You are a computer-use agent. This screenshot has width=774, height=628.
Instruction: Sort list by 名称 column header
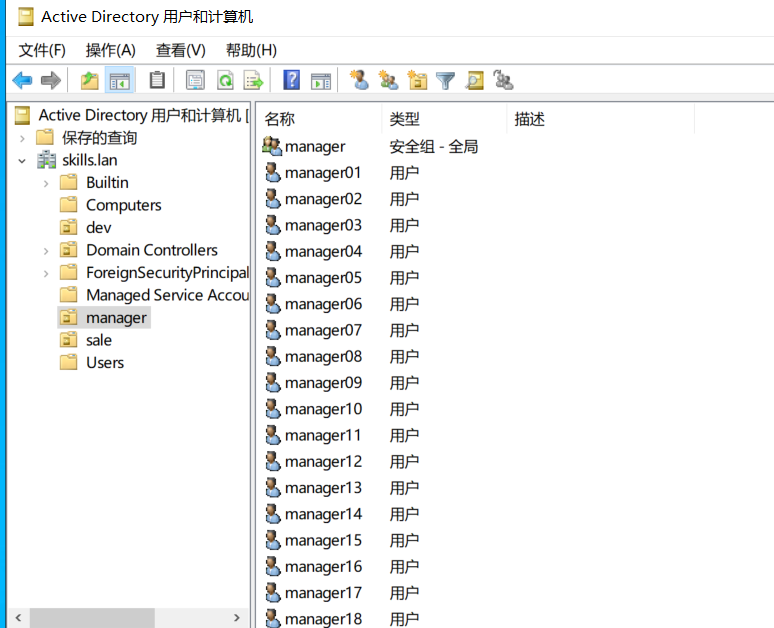[280, 119]
